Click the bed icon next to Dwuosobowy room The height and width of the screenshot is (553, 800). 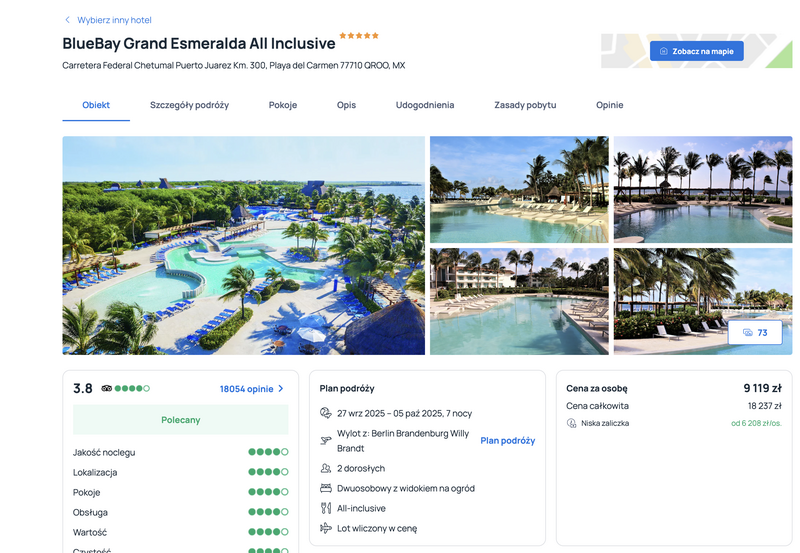[x=326, y=488]
